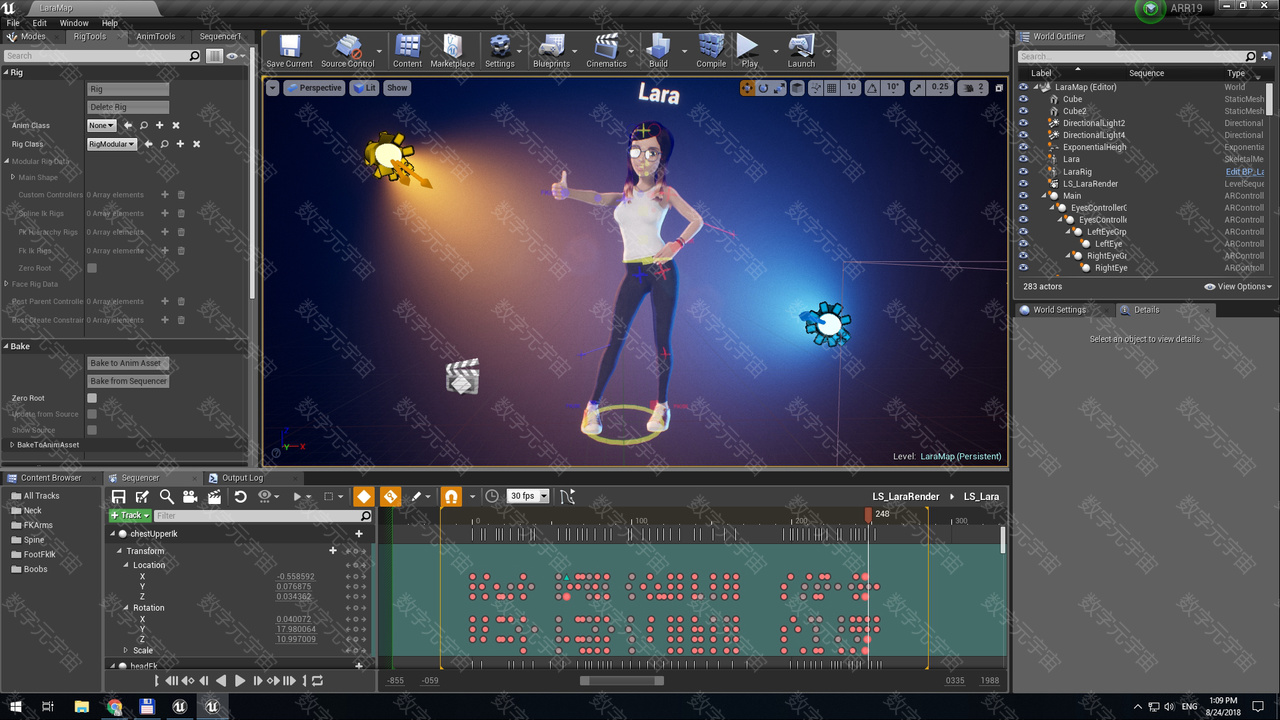Click the Perspective viewport button
This screenshot has width=1280, height=720.
[x=314, y=88]
